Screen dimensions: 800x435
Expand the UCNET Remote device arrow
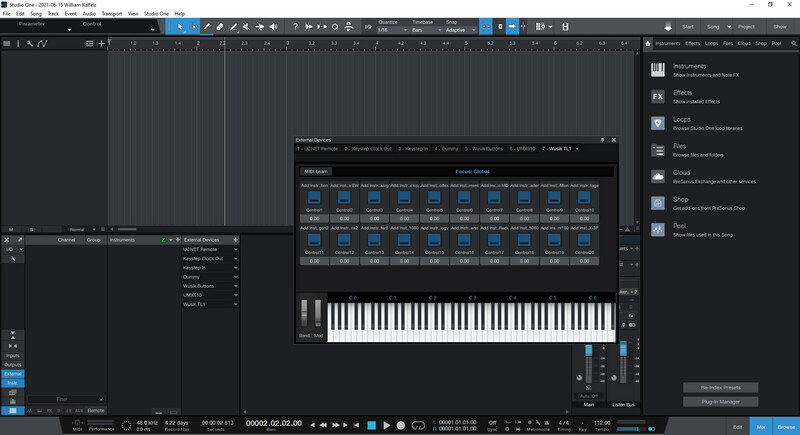click(x=236, y=249)
